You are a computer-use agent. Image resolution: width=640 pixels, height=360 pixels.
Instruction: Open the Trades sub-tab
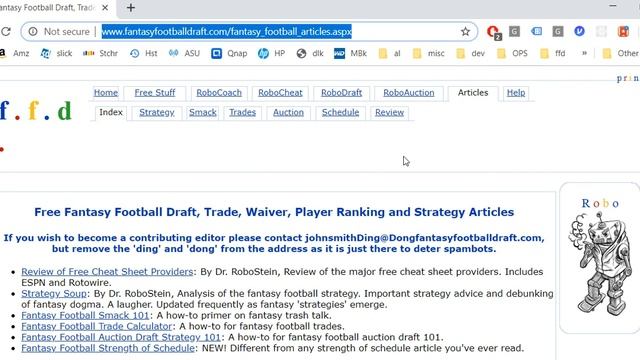pyautogui.click(x=242, y=112)
